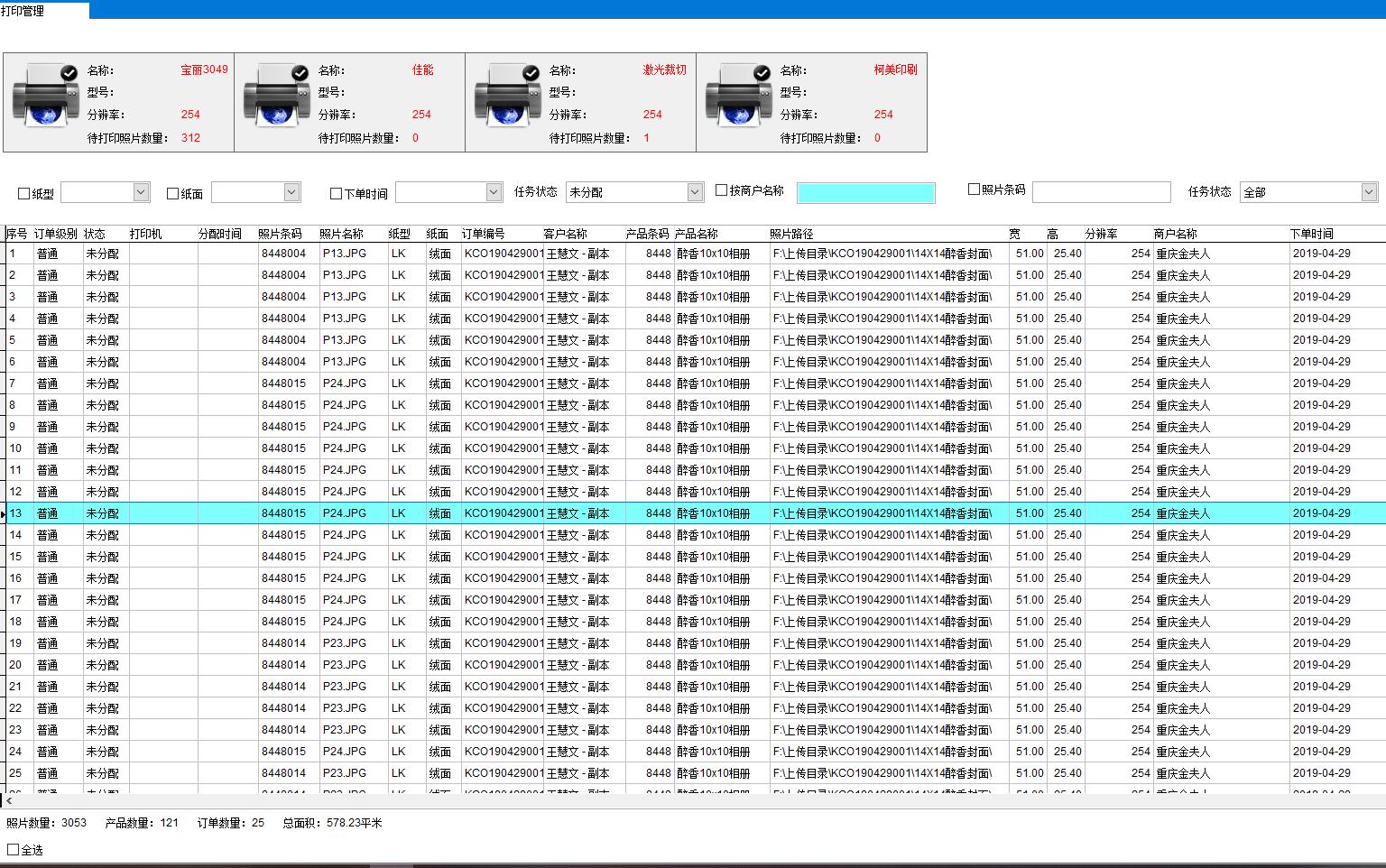Tick the 照片条码 checkbox

[x=974, y=189]
